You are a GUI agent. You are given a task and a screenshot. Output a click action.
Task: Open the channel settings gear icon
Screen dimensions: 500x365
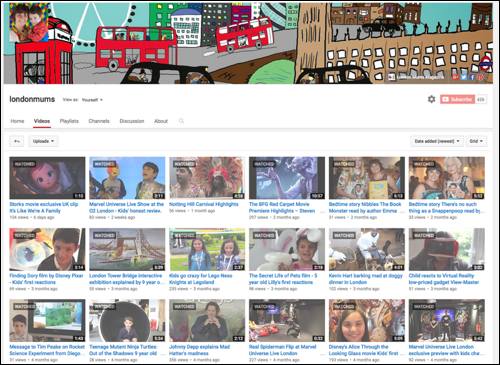pyautogui.click(x=432, y=99)
